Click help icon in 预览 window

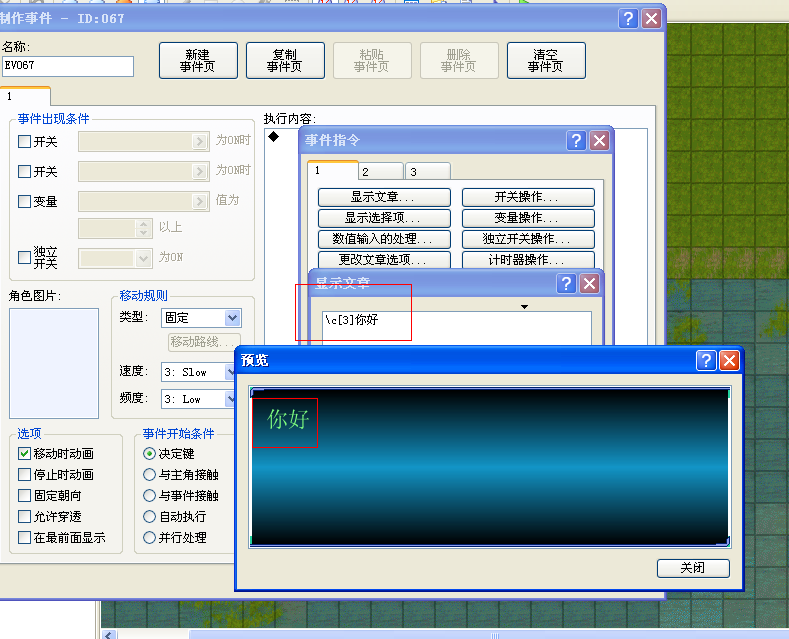coord(706,360)
